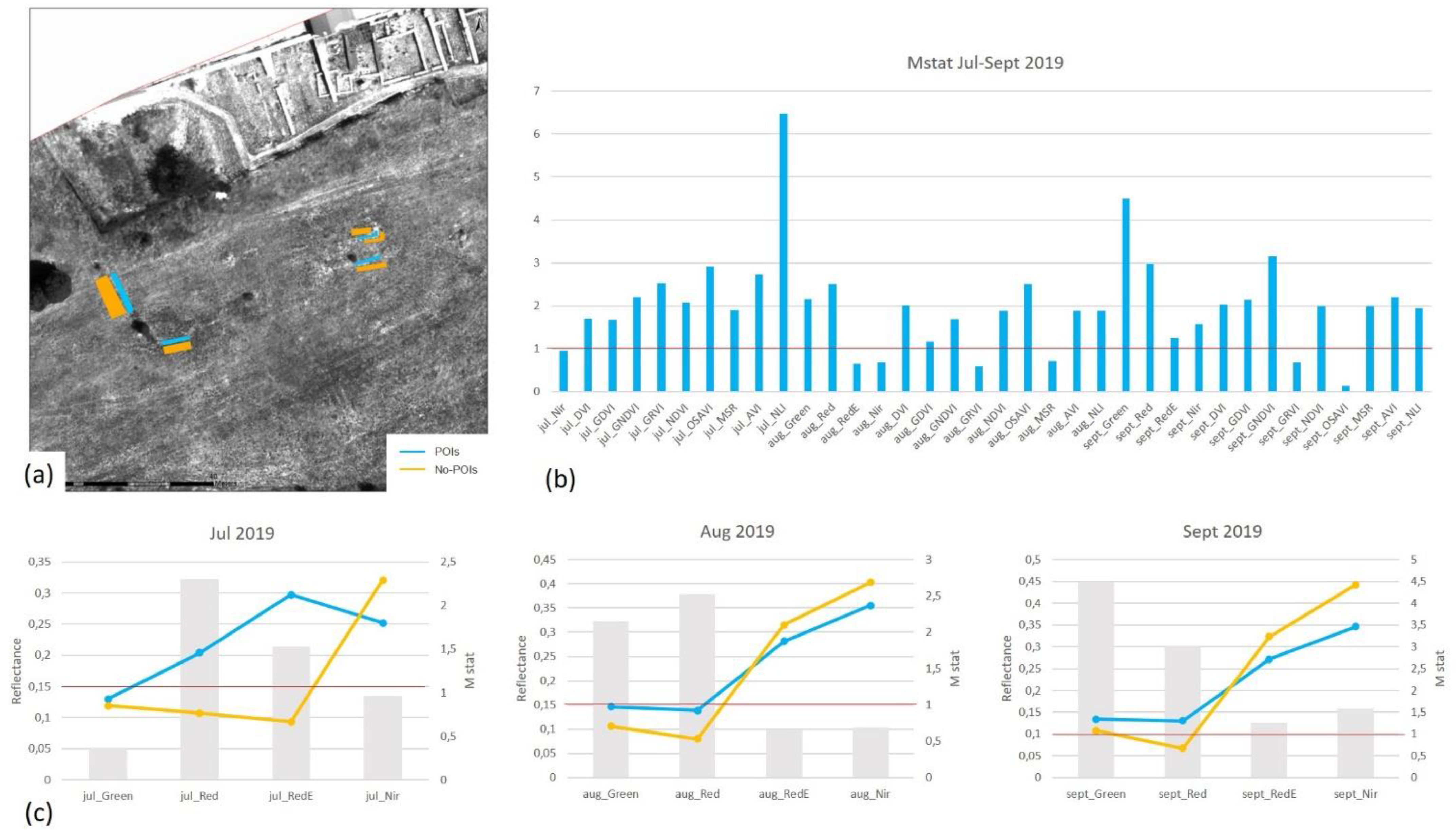Click the large orange rectangle on map
The height and width of the screenshot is (839, 1456).
111,297
